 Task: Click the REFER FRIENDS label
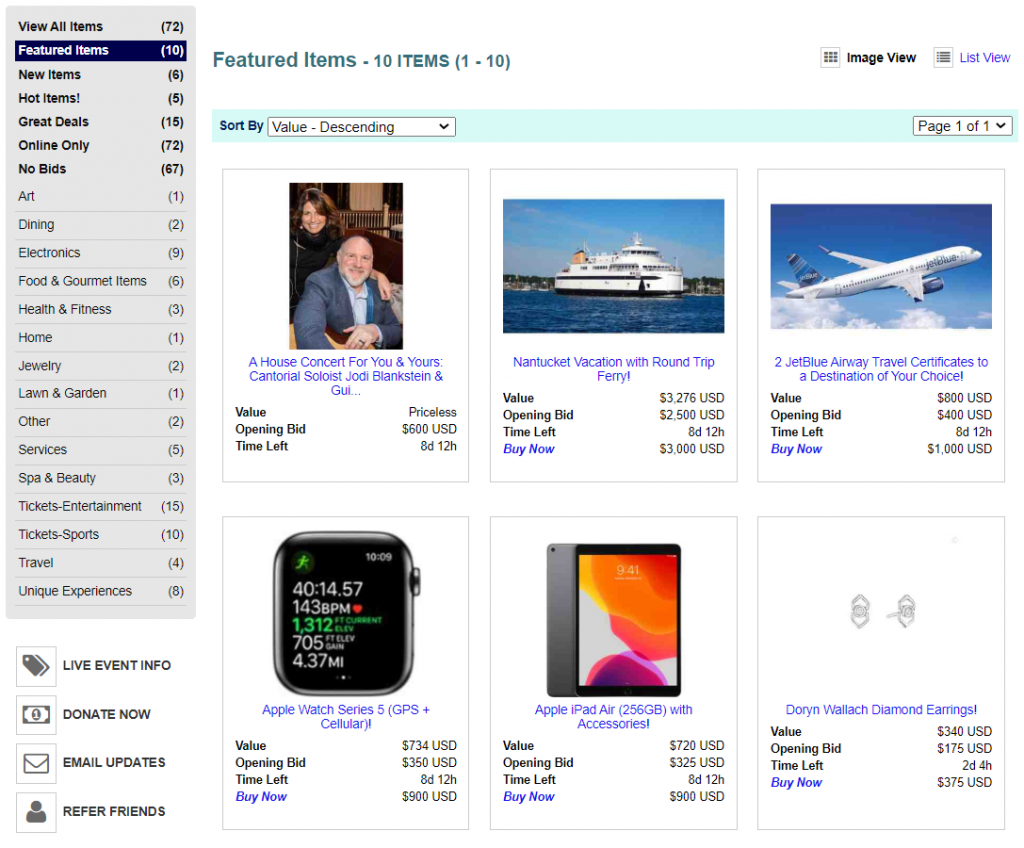click(x=114, y=812)
